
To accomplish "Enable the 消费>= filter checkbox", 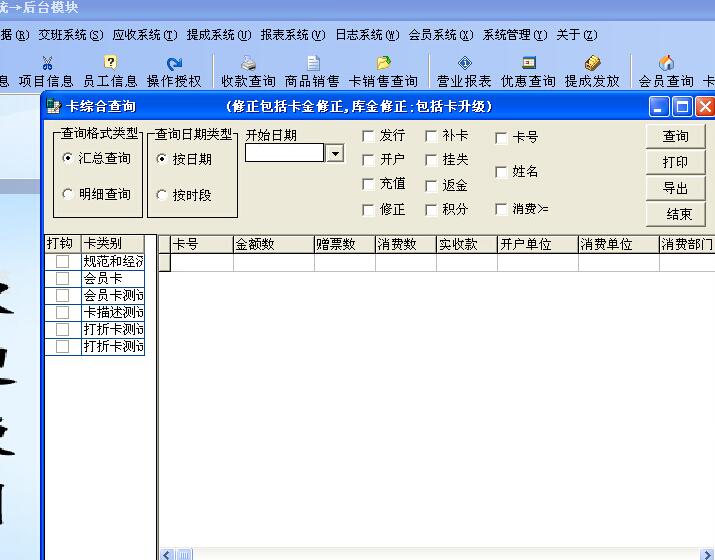I will 501,209.
